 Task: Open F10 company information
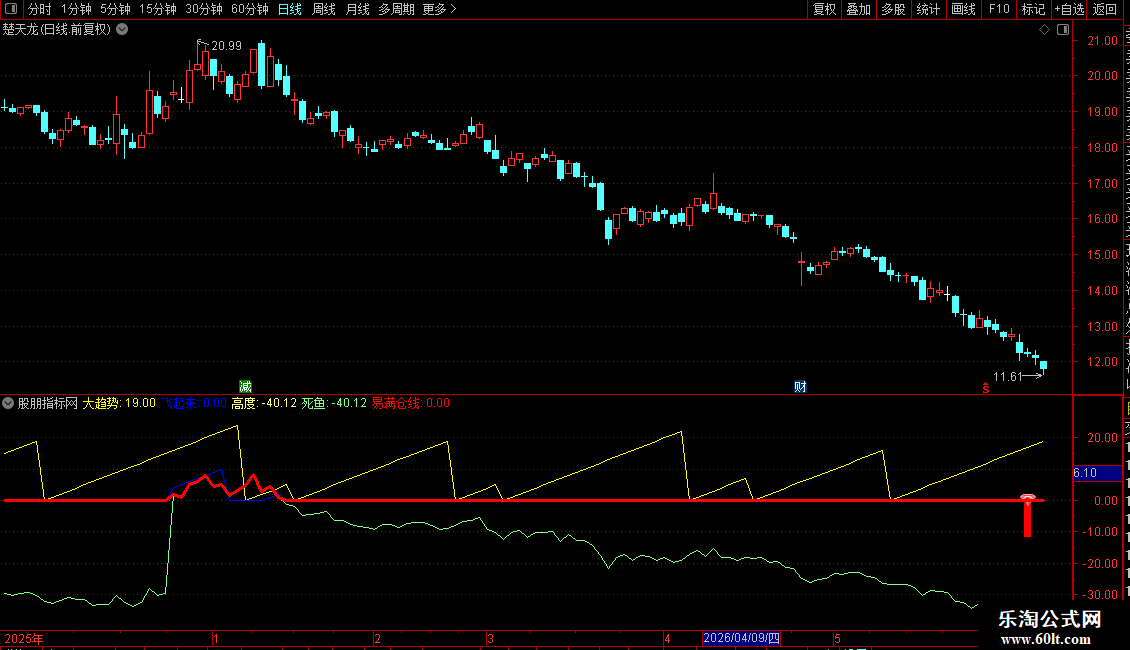tap(999, 9)
